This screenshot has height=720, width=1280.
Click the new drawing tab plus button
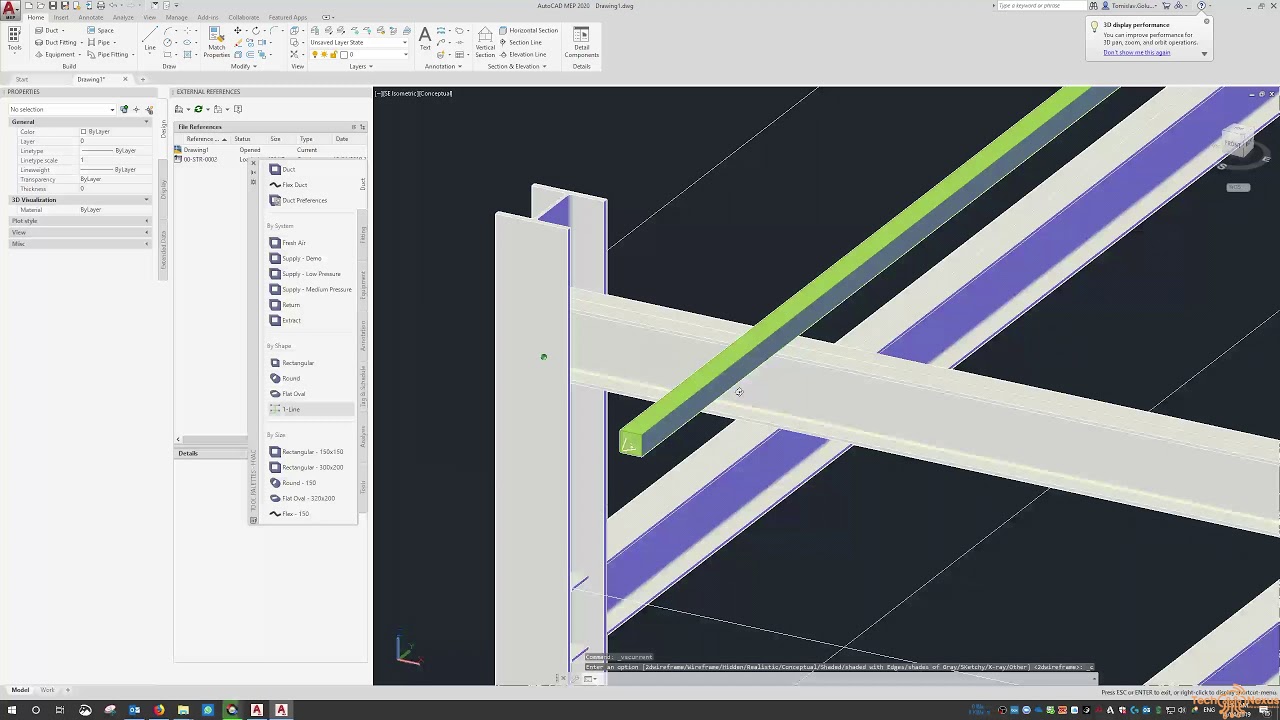(x=142, y=79)
